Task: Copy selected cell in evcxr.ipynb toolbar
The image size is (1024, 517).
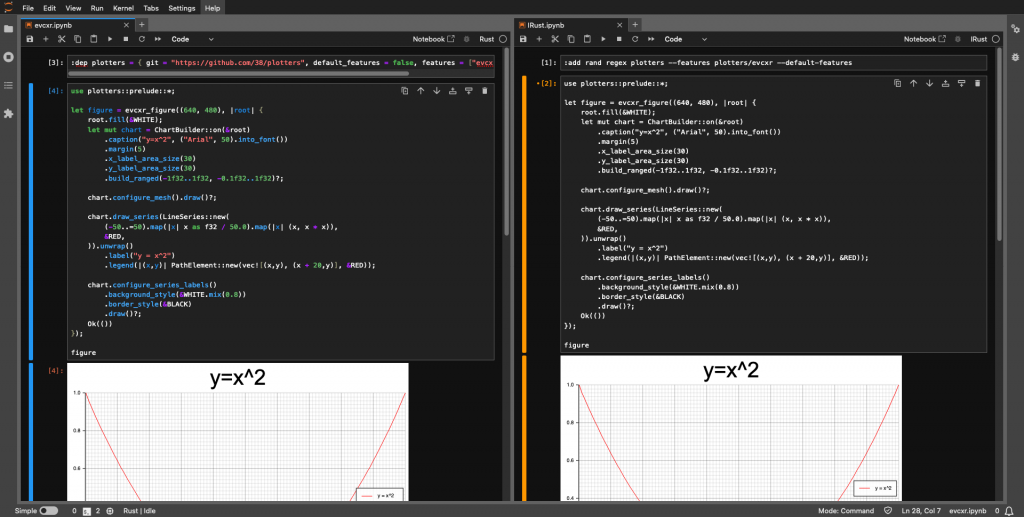Action: [77, 39]
